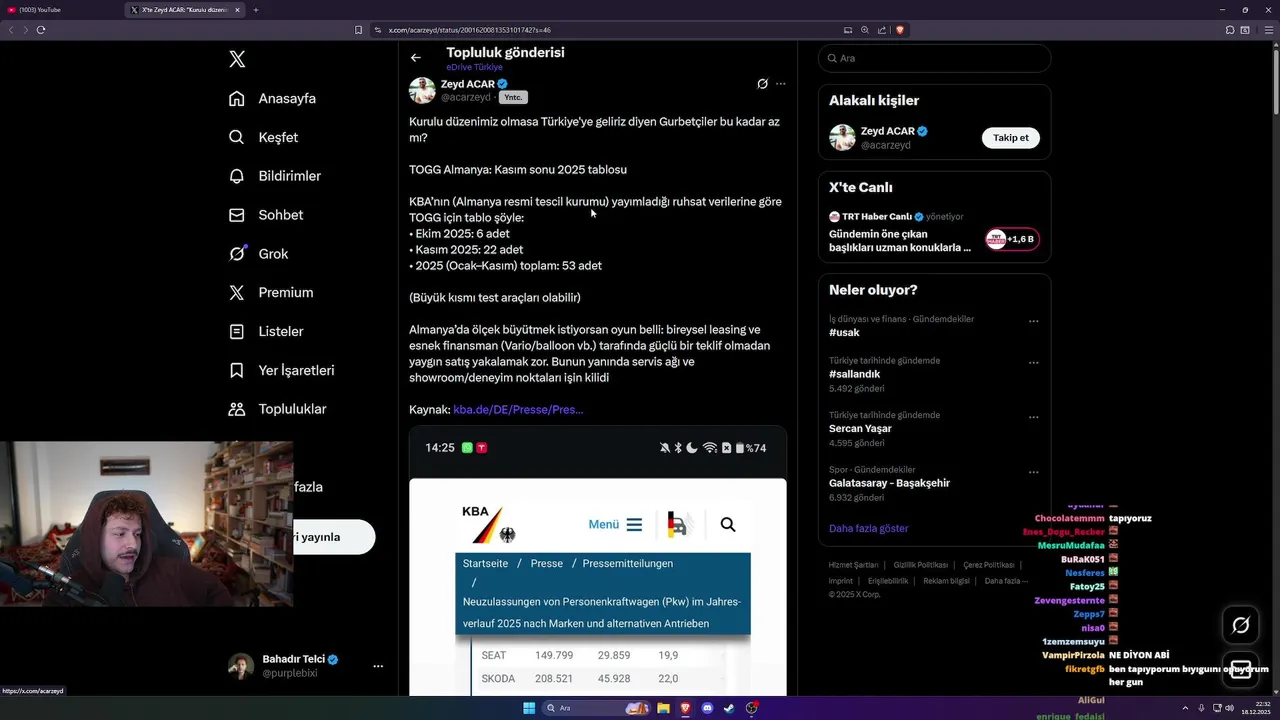Click the bookmark icon by the address bar
Viewport: 1280px width, 720px height.
(x=358, y=30)
